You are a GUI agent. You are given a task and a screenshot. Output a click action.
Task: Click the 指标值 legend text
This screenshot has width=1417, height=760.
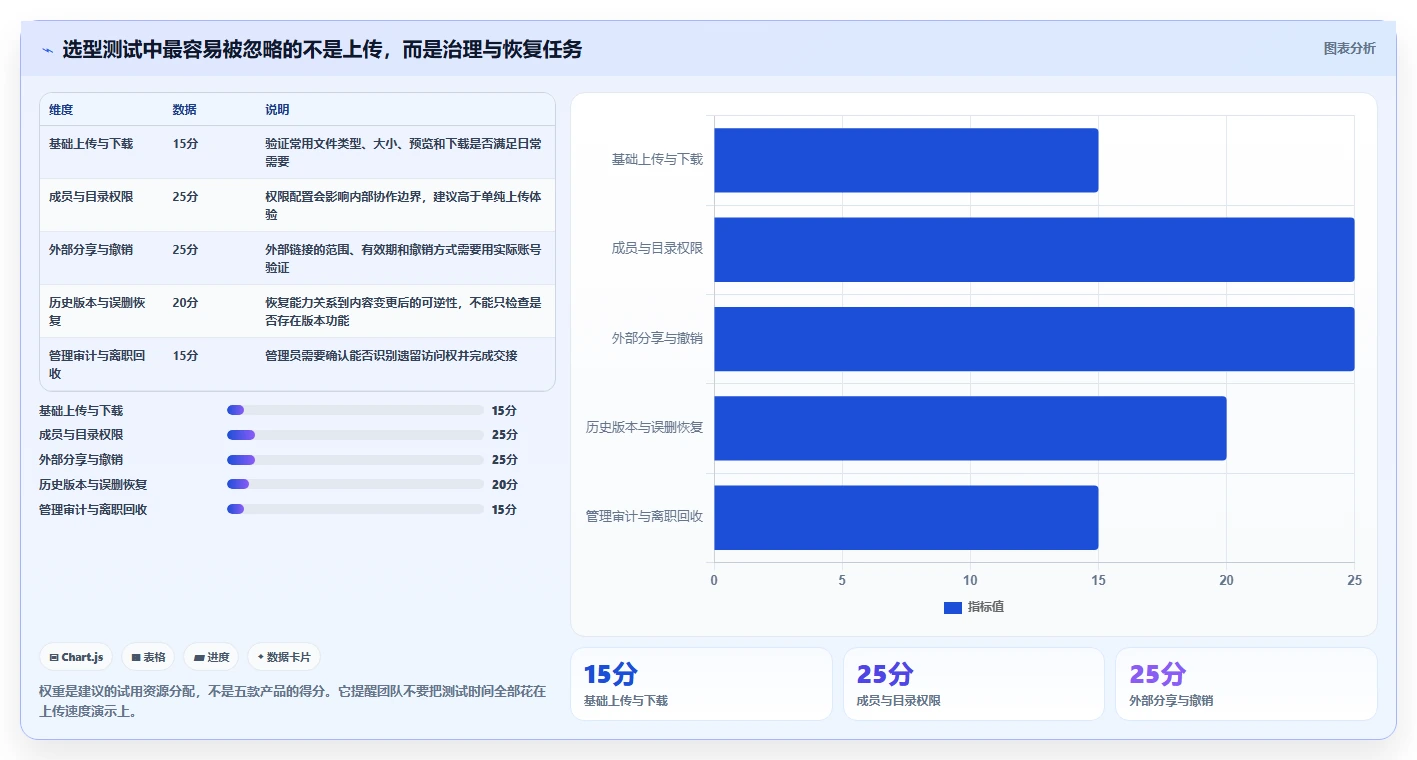pos(986,607)
